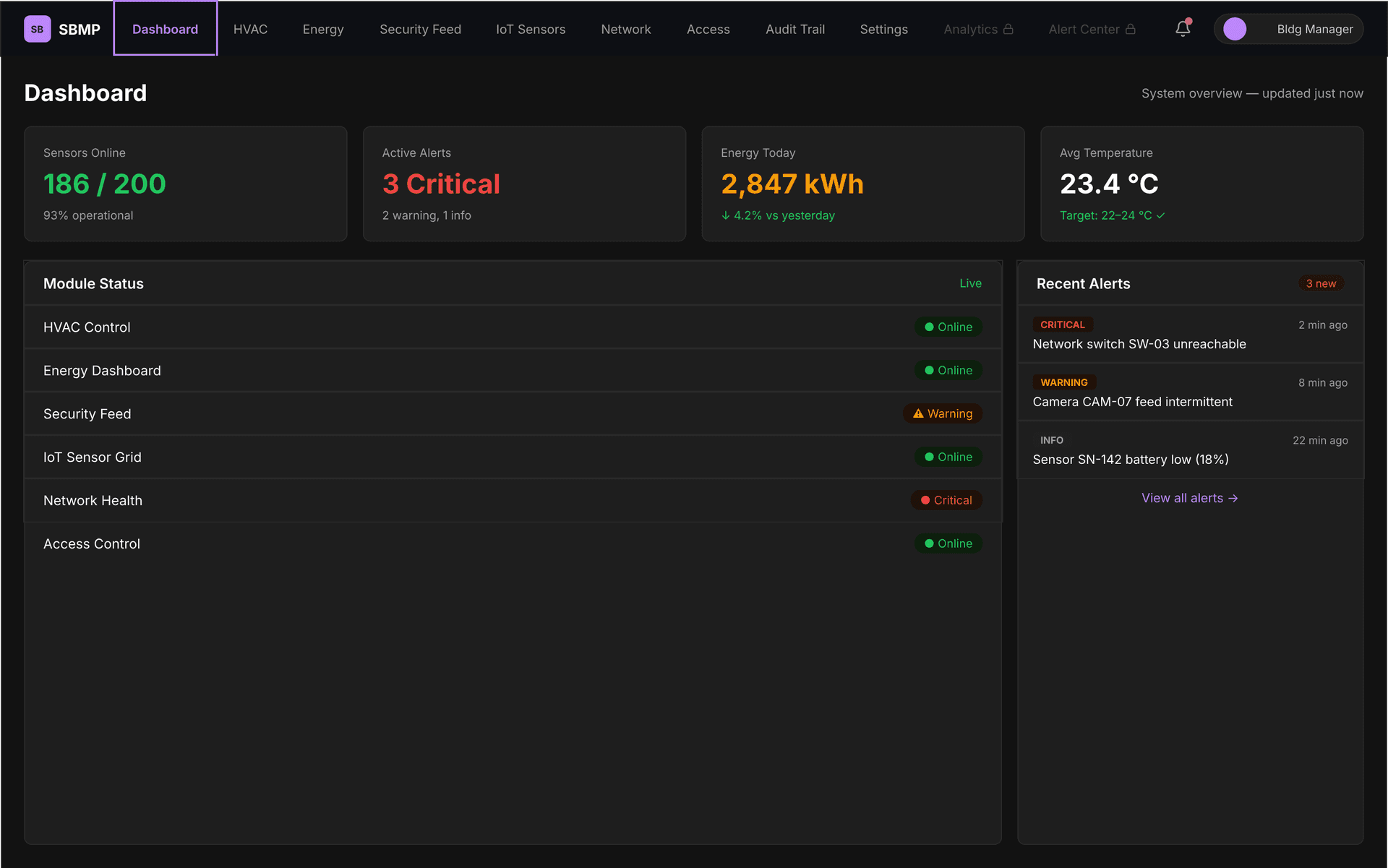Viewport: 1388px width, 868px height.
Task: Click the HVAC Control Online status badge
Action: (x=948, y=327)
